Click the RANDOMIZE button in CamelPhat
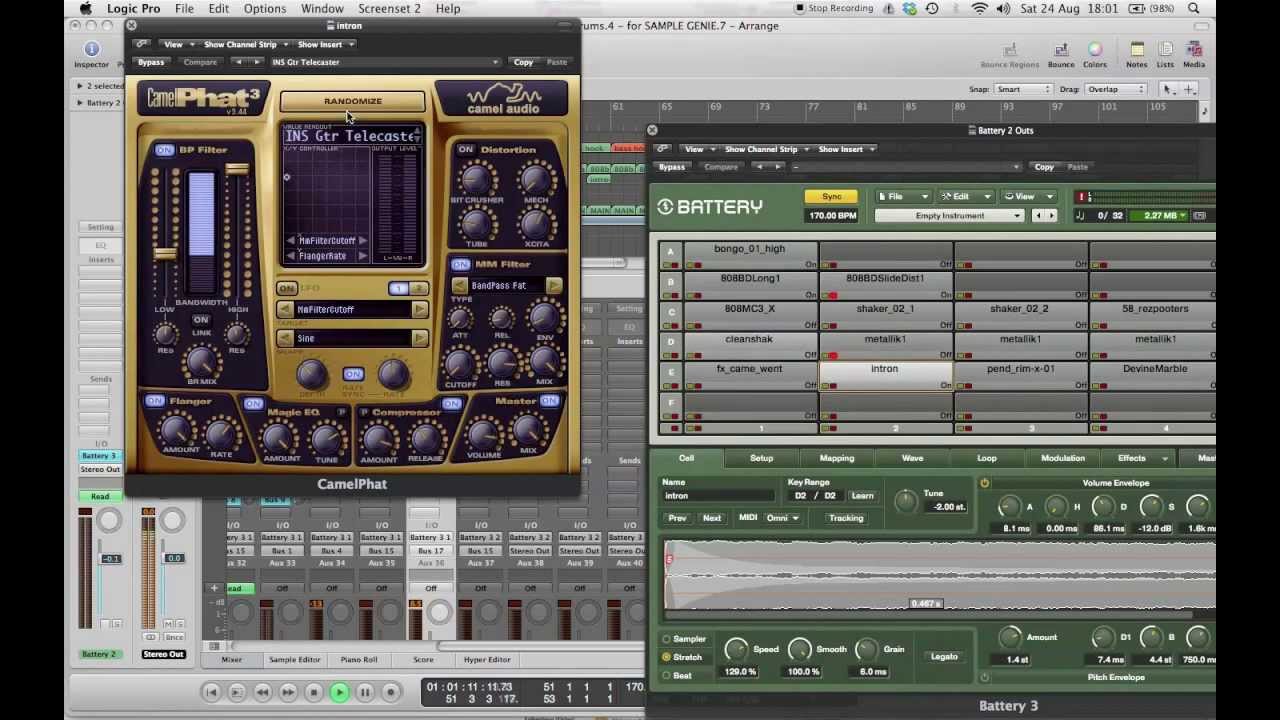 (353, 101)
